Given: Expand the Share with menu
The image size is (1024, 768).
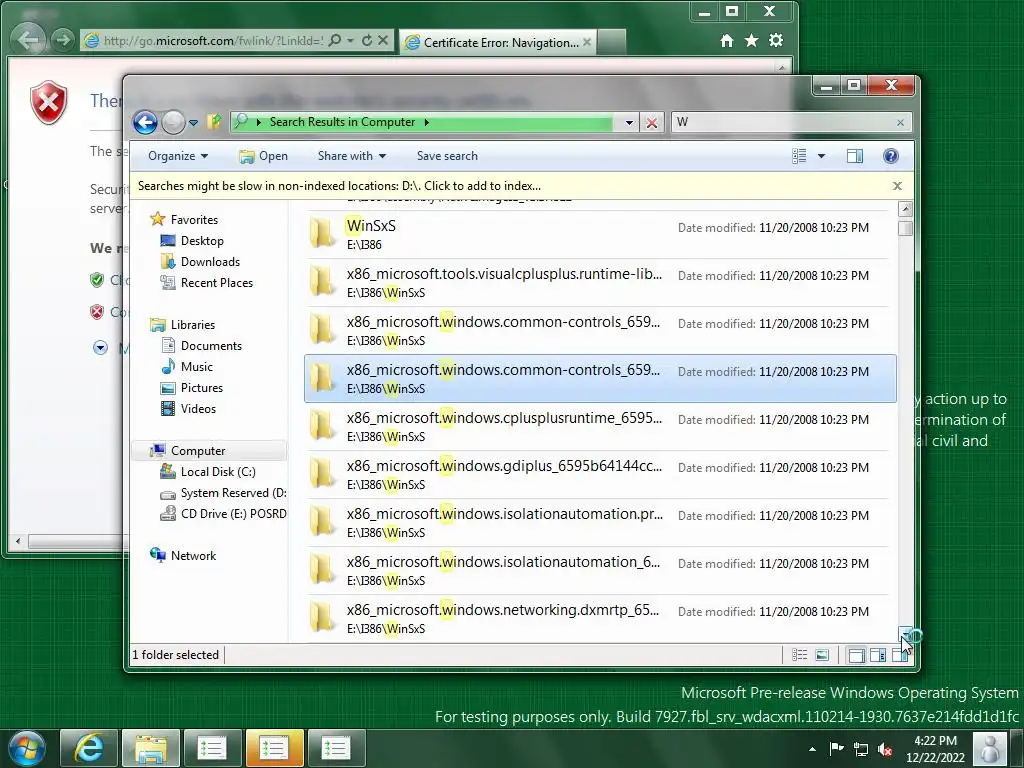Looking at the screenshot, I should (x=351, y=156).
